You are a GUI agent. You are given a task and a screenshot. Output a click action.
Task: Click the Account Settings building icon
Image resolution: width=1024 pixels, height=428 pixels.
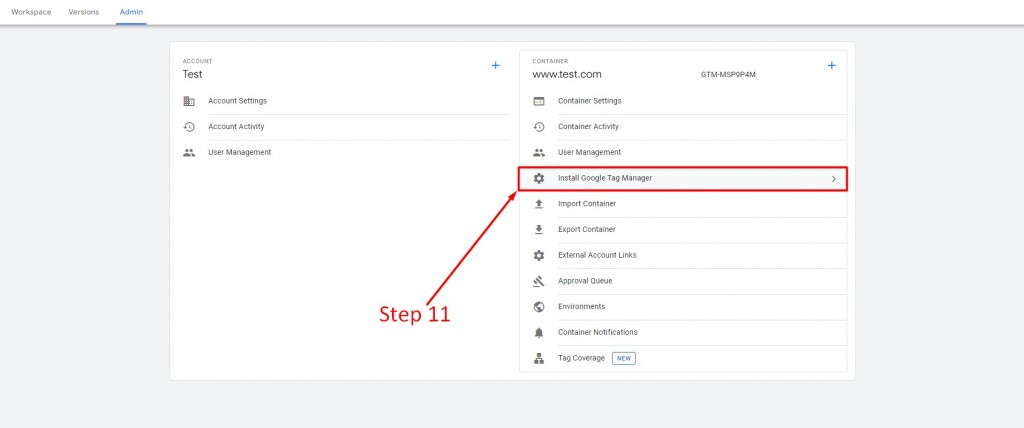tap(189, 101)
